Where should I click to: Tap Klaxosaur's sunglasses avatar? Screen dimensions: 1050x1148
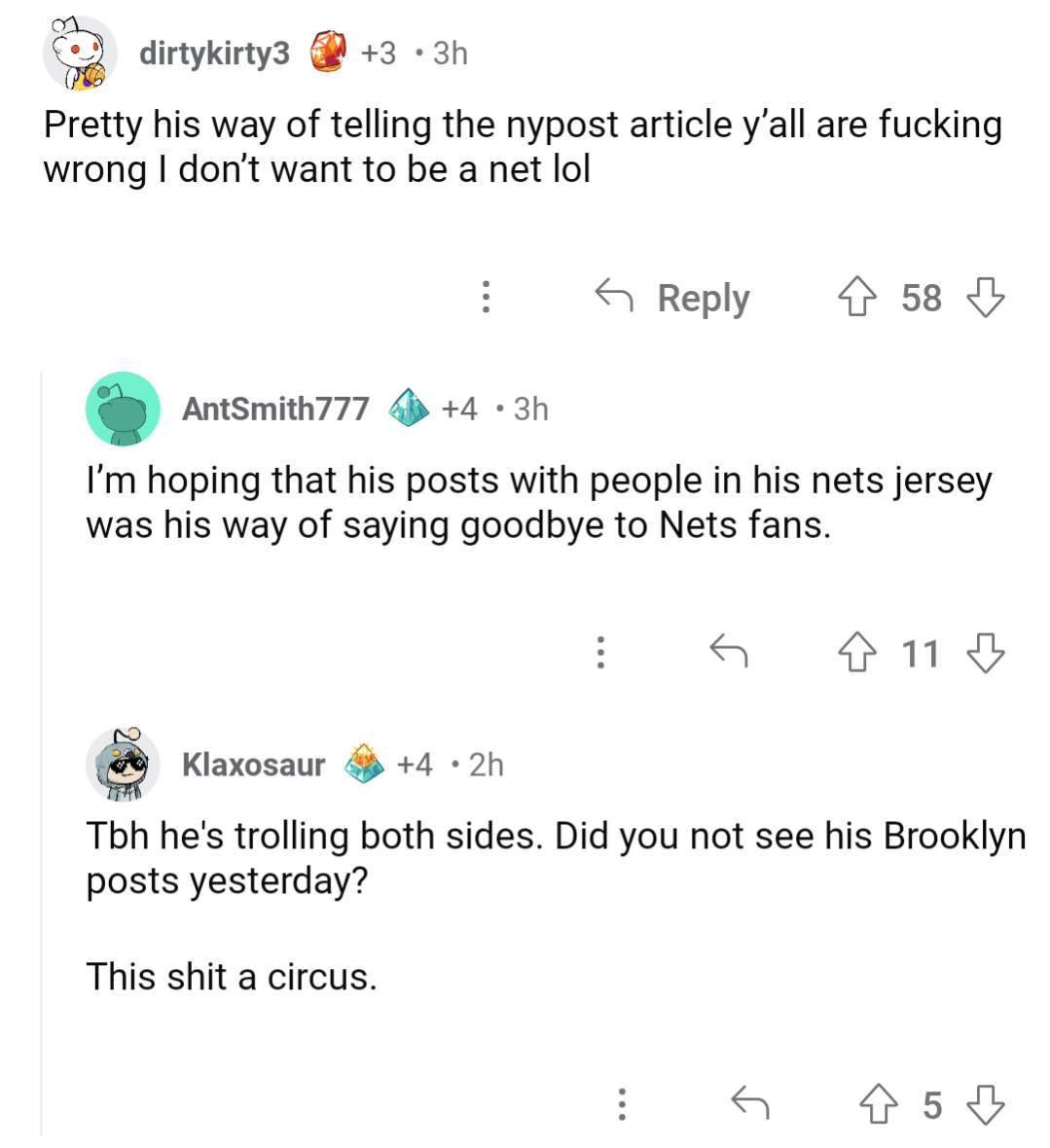click(x=123, y=765)
